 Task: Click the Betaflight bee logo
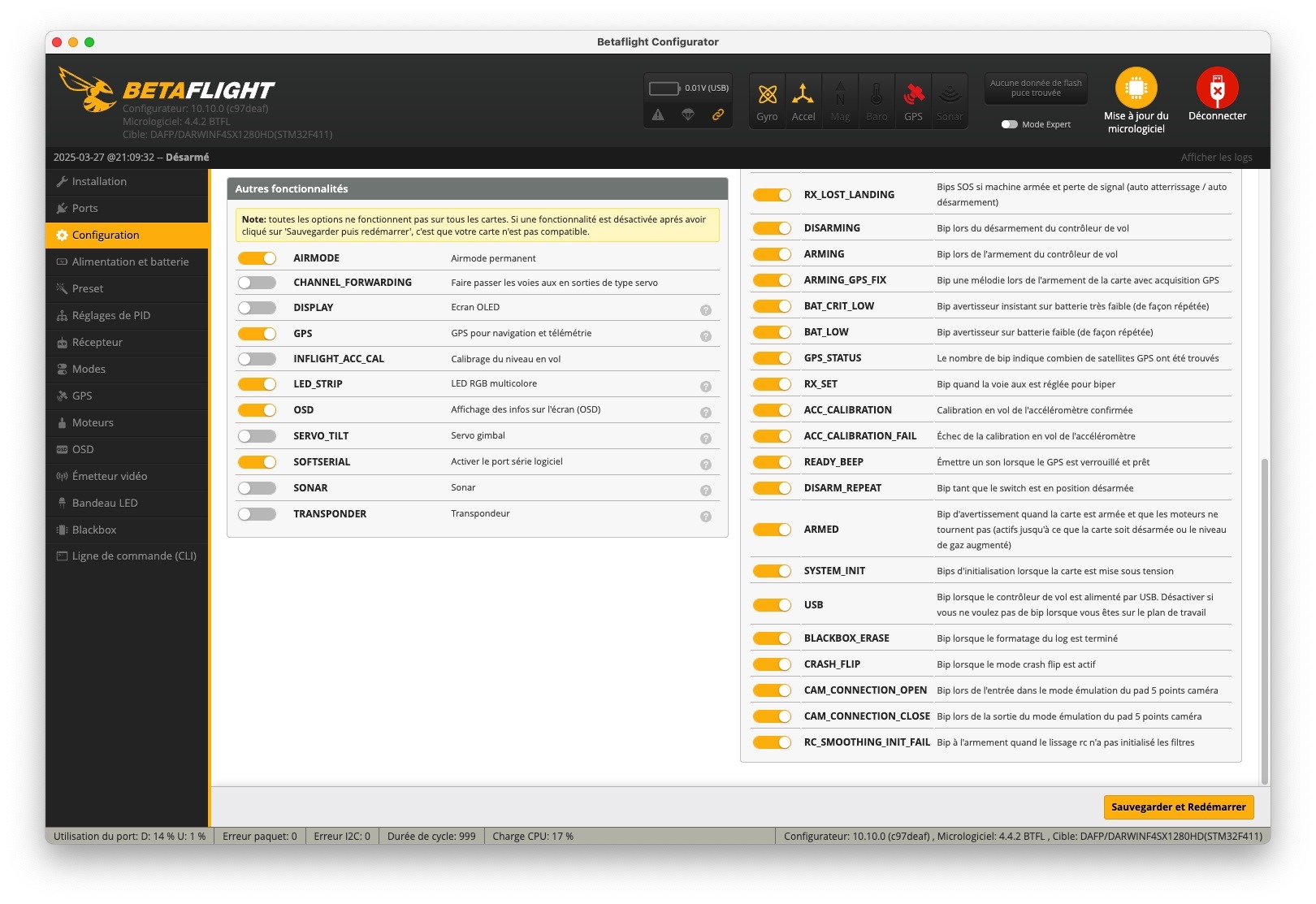[88, 89]
